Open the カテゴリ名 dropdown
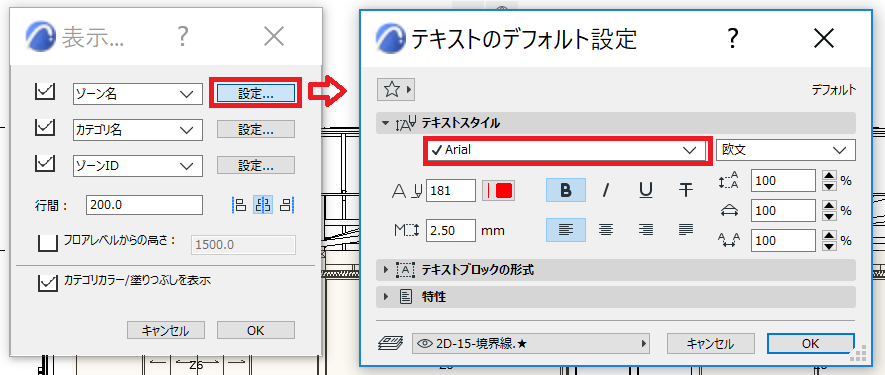Image resolution: width=885 pixels, height=375 pixels. [137, 130]
